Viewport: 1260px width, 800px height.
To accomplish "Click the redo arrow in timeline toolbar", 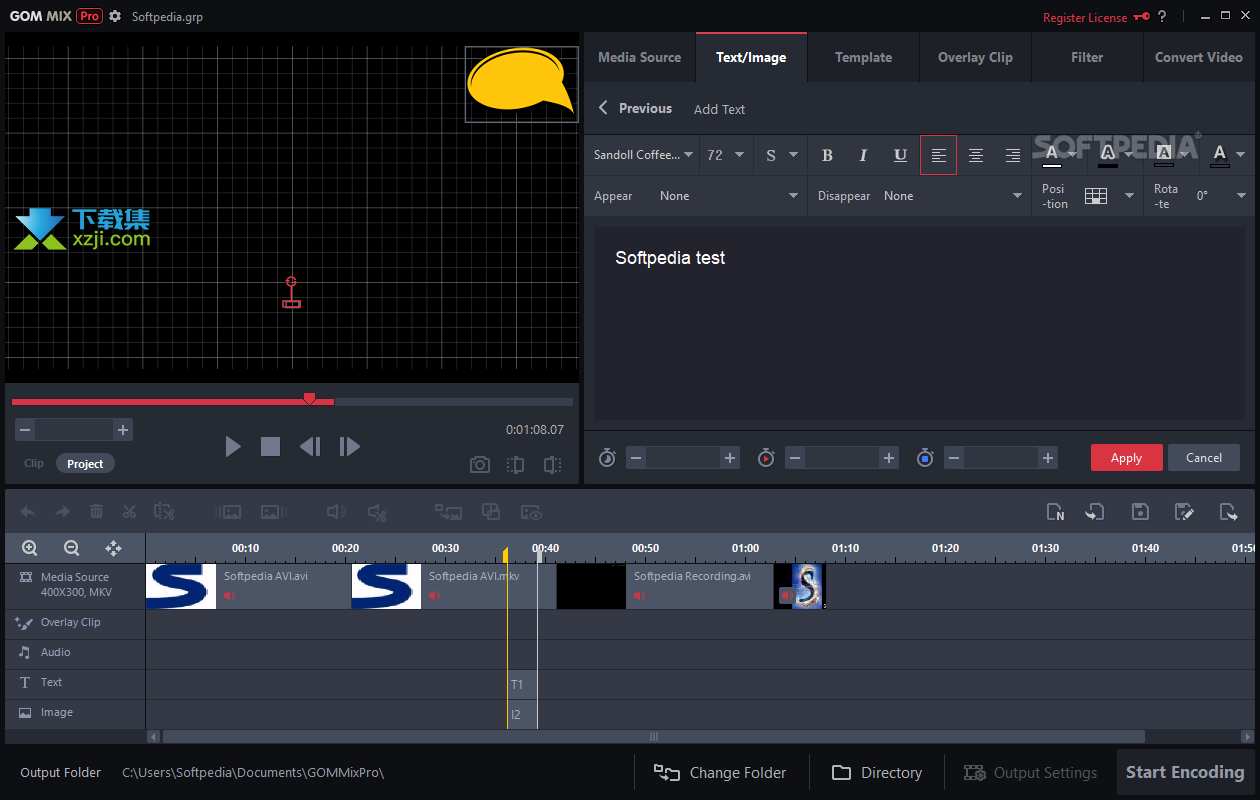I will (62, 512).
